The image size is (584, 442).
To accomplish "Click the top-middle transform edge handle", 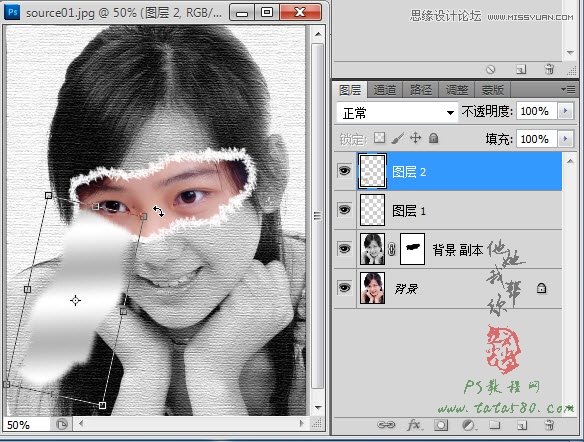I will tap(96, 206).
